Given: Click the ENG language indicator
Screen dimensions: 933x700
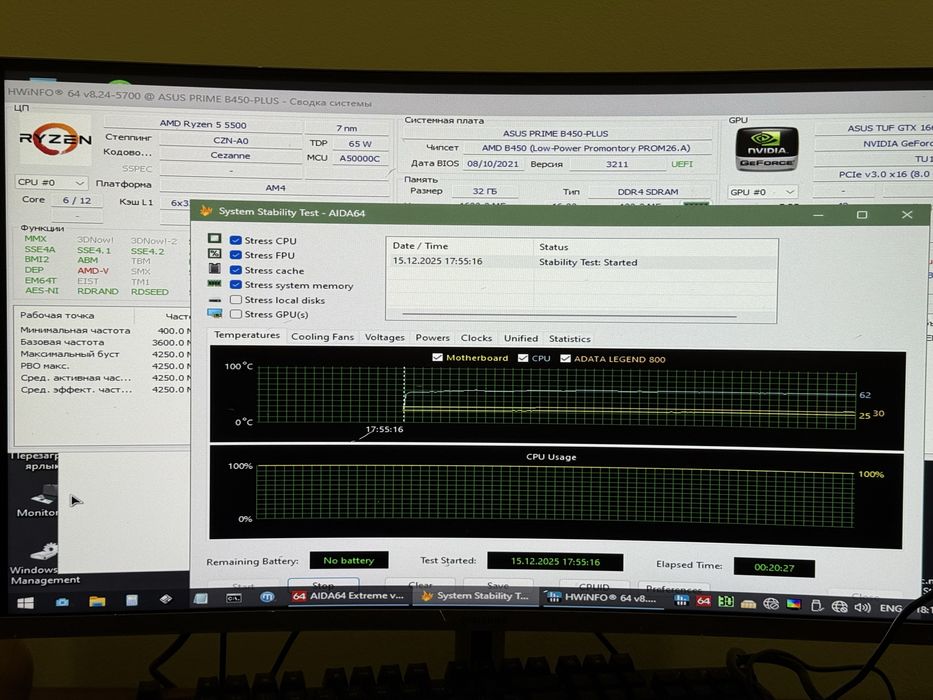Looking at the screenshot, I should [890, 608].
